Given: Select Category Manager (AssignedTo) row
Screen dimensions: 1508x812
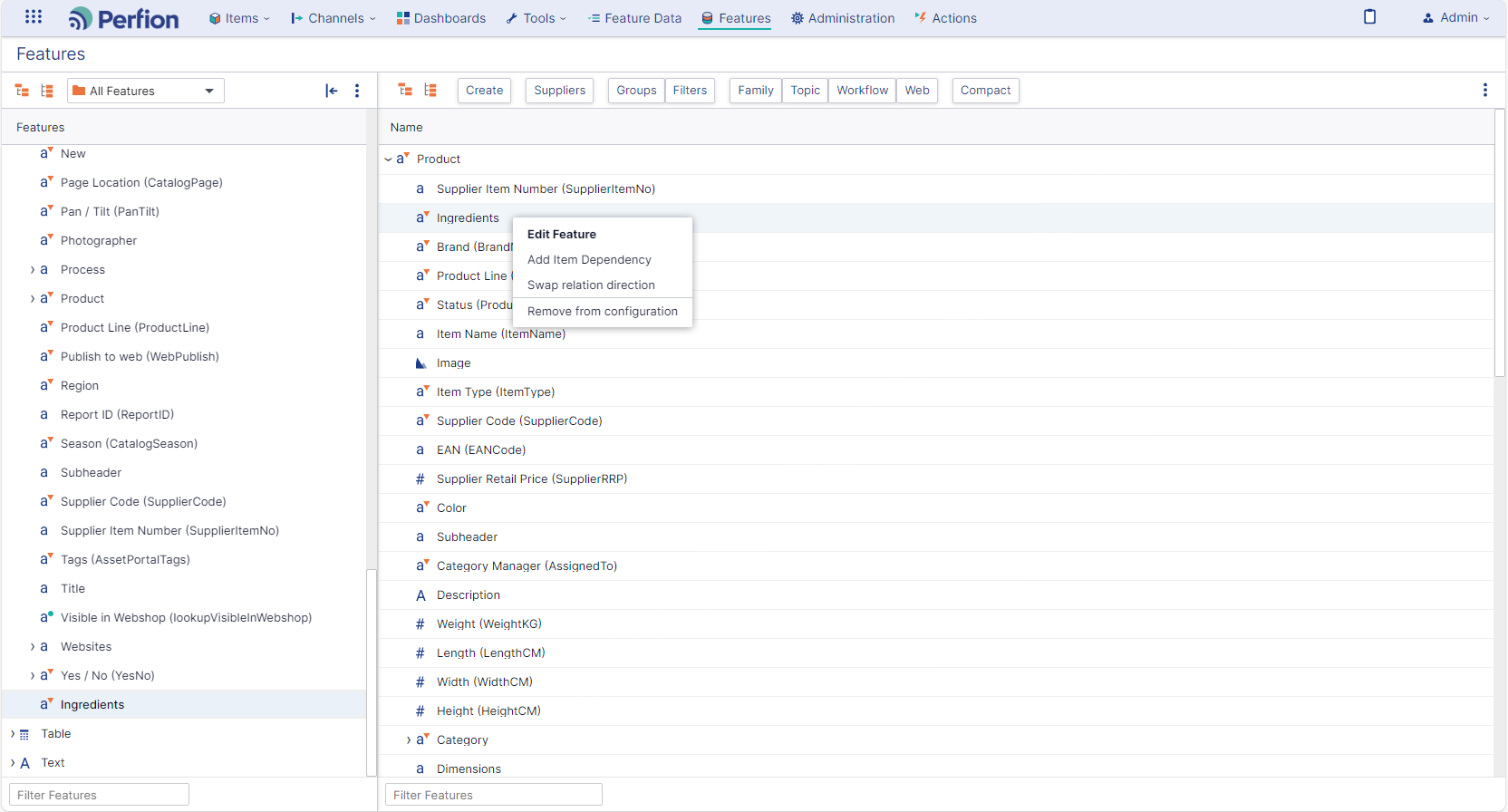Looking at the screenshot, I should [x=935, y=565].
